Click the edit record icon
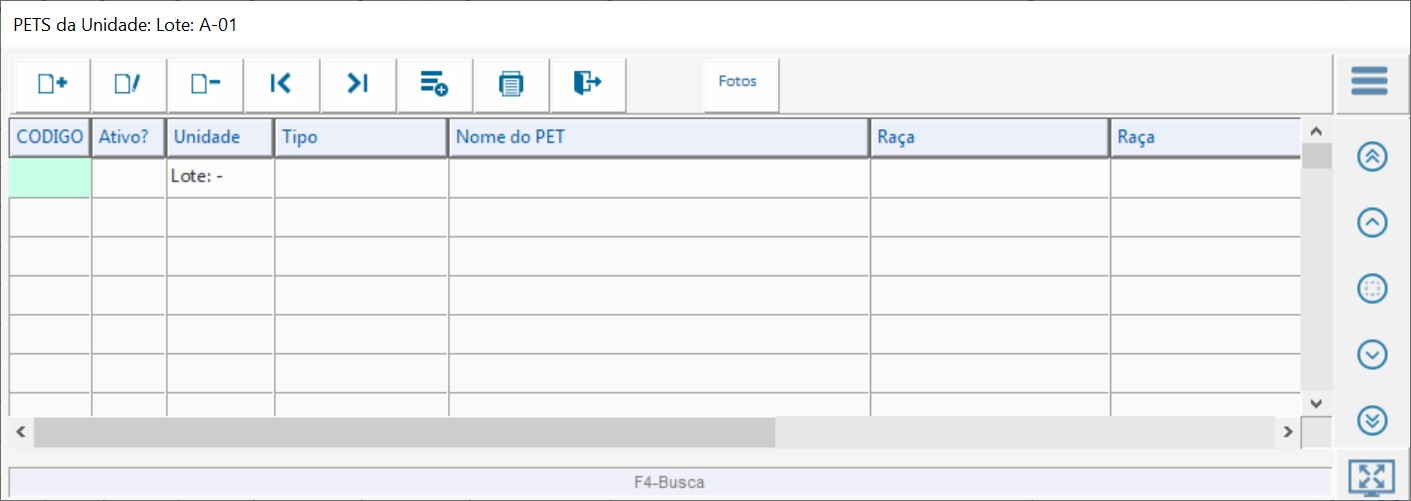The height and width of the screenshot is (501, 1411). tap(128, 84)
